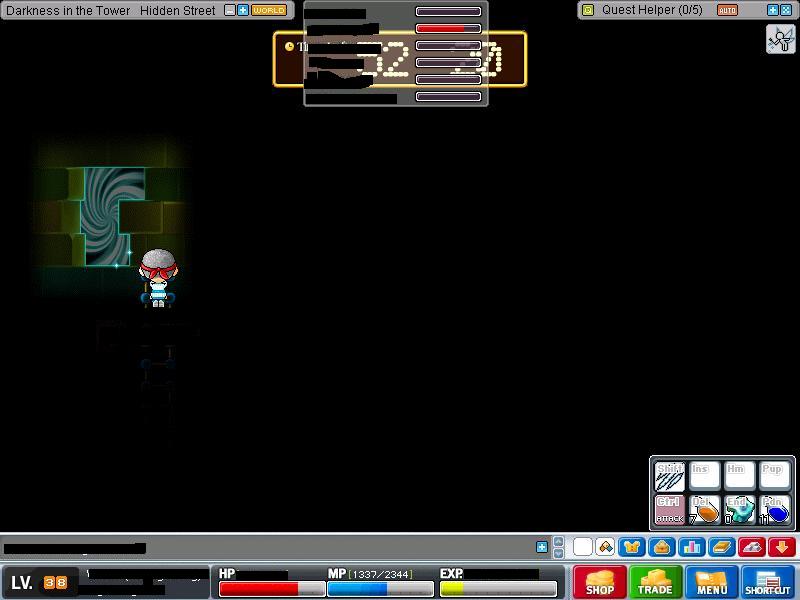Open the Skill book icon button
This screenshot has width=800, height=600.
722,547
